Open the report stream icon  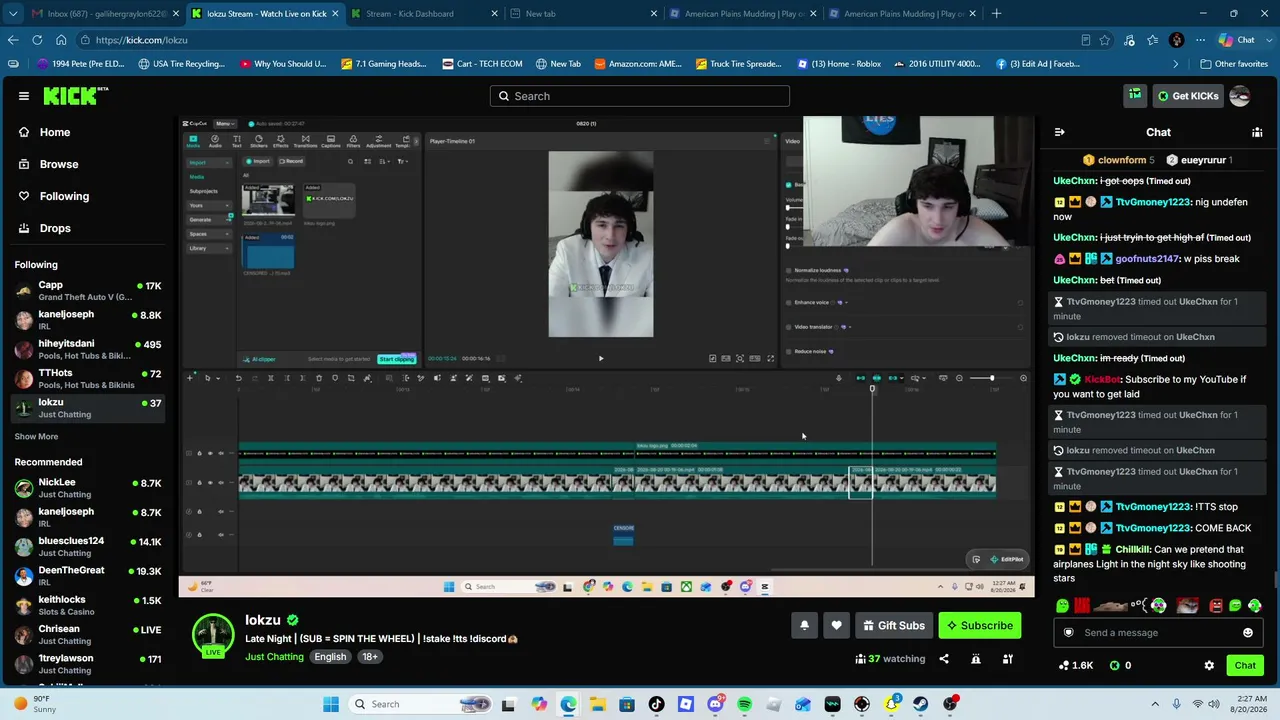pyautogui.click(x=976, y=659)
